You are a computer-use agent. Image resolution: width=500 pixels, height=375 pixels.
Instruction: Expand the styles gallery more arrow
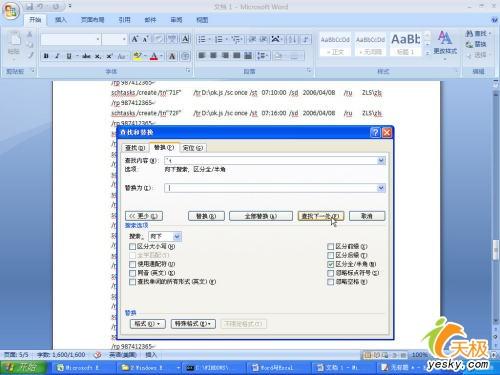(x=427, y=53)
